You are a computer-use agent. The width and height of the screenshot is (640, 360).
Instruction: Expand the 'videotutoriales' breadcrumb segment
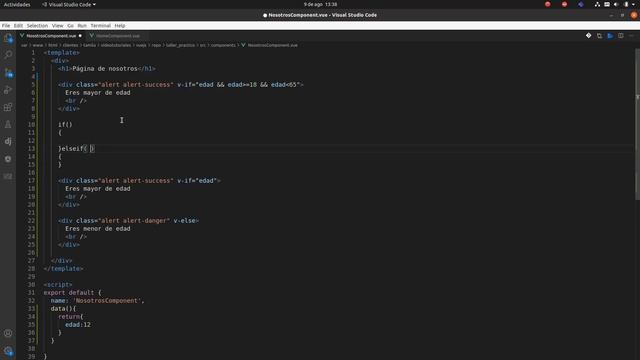click(116, 45)
